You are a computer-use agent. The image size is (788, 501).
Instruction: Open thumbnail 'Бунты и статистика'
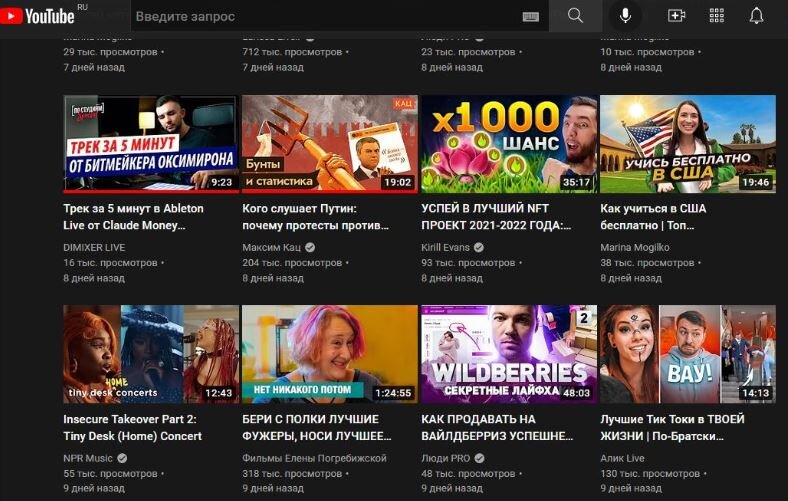click(330, 144)
